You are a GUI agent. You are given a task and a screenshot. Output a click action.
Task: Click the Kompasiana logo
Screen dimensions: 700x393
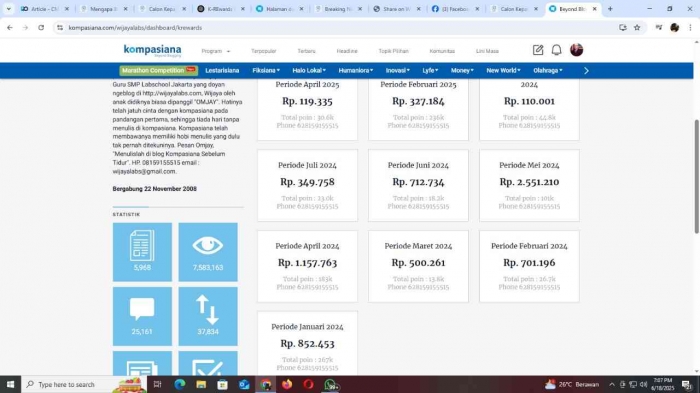pyautogui.click(x=152, y=50)
